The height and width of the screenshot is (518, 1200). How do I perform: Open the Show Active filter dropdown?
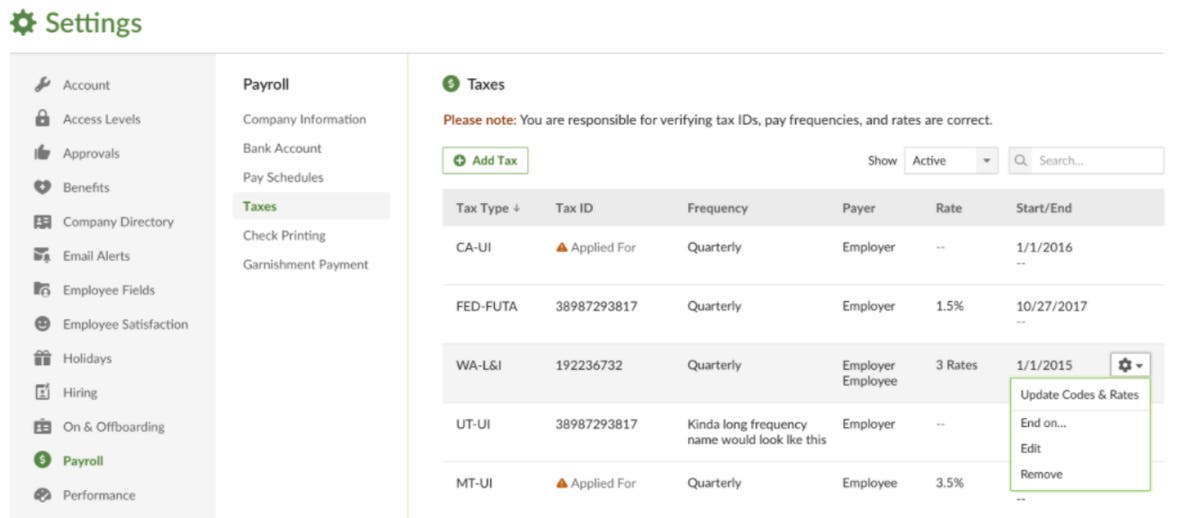pos(951,161)
